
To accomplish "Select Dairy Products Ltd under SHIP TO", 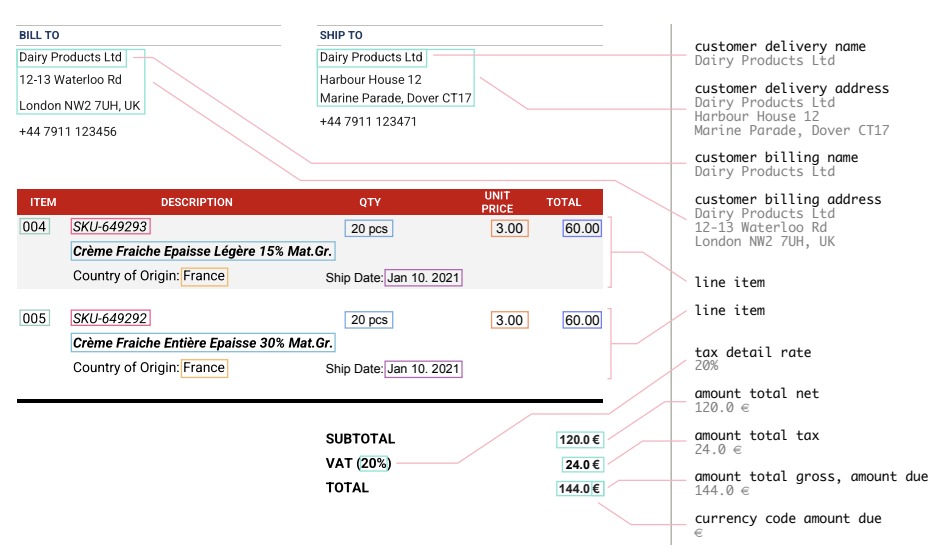I will 371,57.
